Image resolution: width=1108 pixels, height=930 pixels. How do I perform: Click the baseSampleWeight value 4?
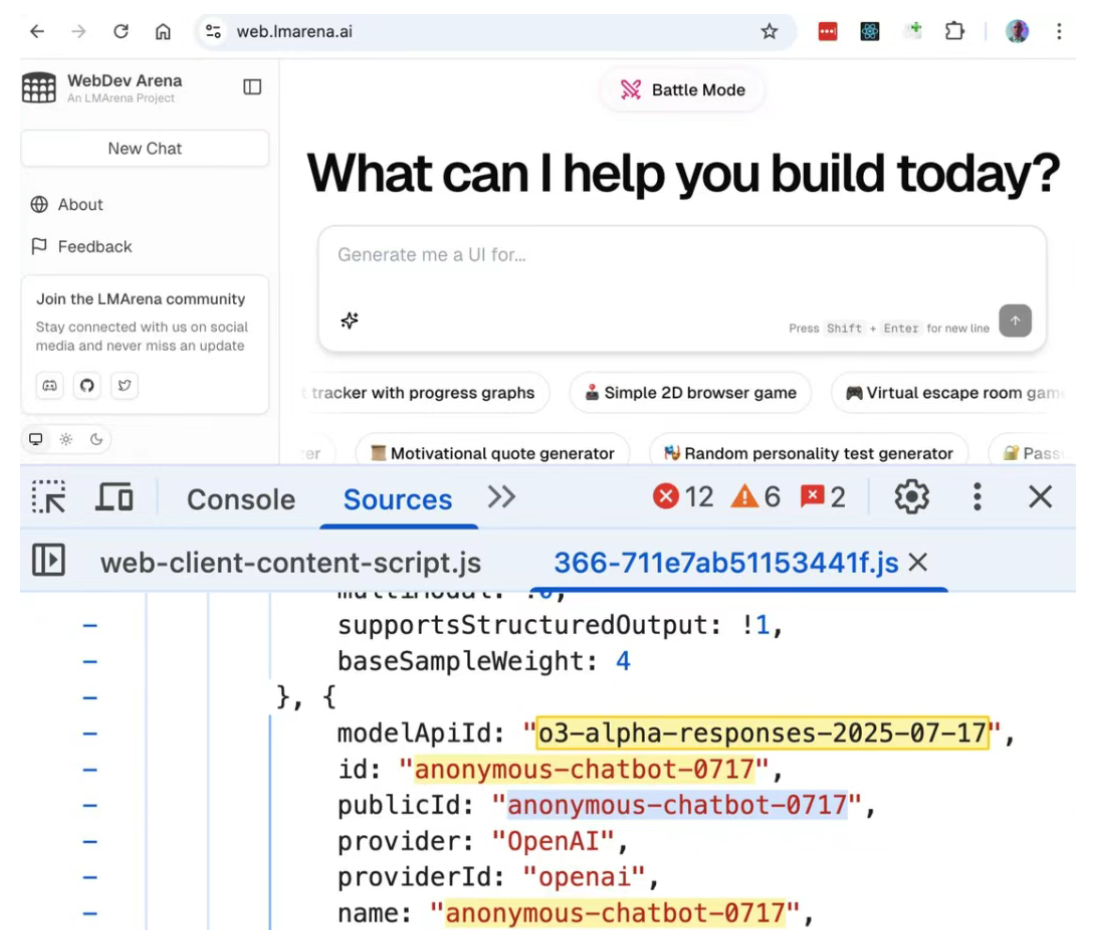[623, 661]
